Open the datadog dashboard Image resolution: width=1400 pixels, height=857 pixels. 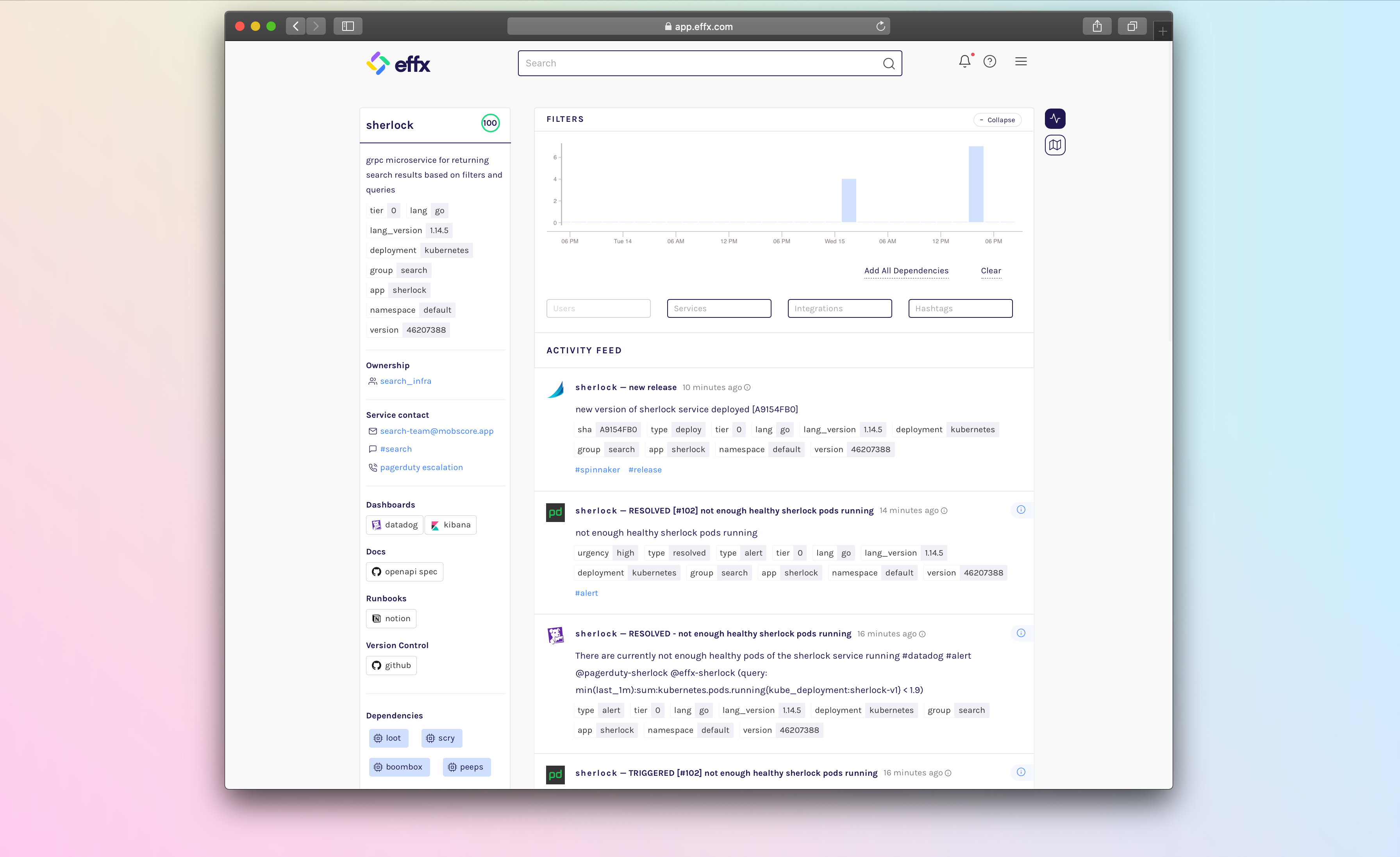click(394, 525)
